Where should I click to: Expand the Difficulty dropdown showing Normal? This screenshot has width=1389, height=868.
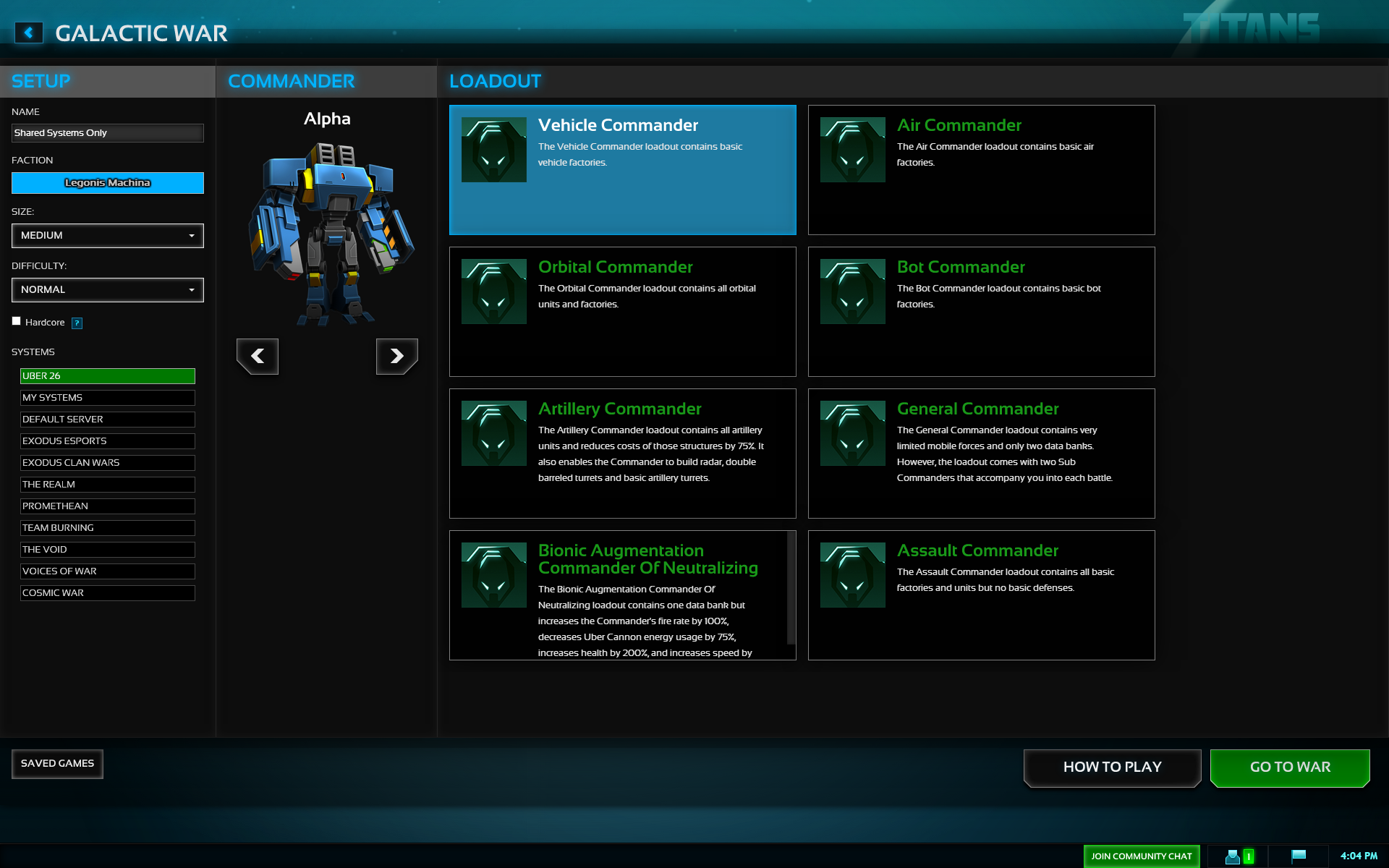[107, 290]
